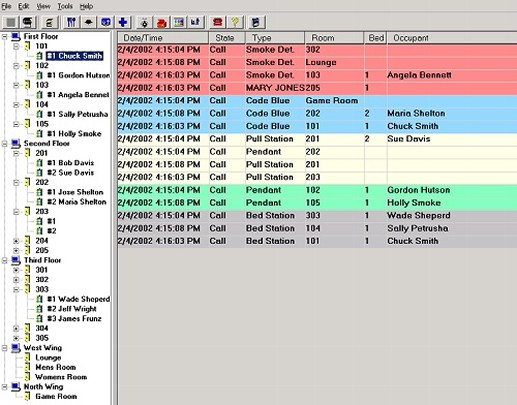The width and height of the screenshot is (517, 405).
Task: Sort by the Occupant column header
Action: pos(452,38)
